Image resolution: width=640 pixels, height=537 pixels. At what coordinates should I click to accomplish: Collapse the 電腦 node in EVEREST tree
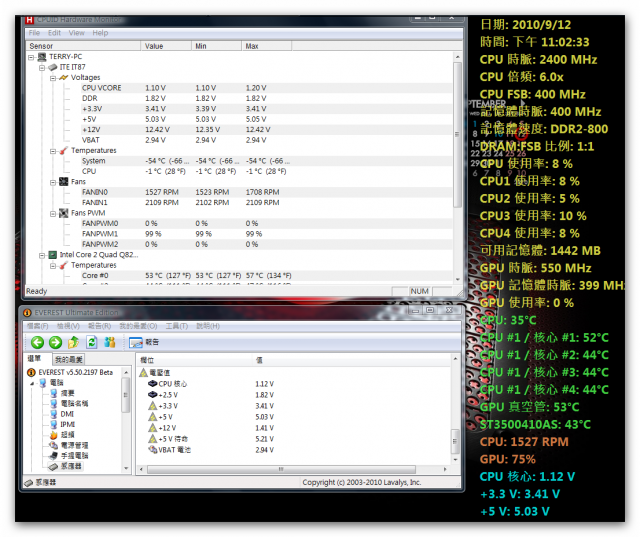click(x=31, y=383)
